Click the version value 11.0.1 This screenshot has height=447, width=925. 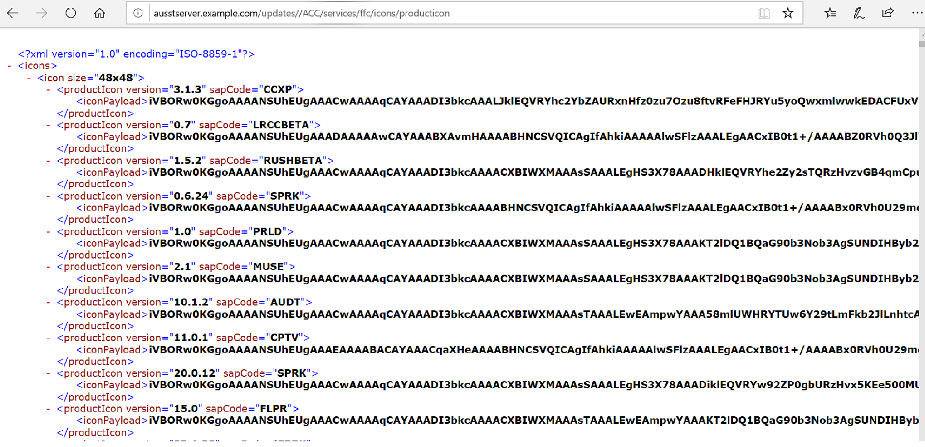pyautogui.click(x=189, y=338)
